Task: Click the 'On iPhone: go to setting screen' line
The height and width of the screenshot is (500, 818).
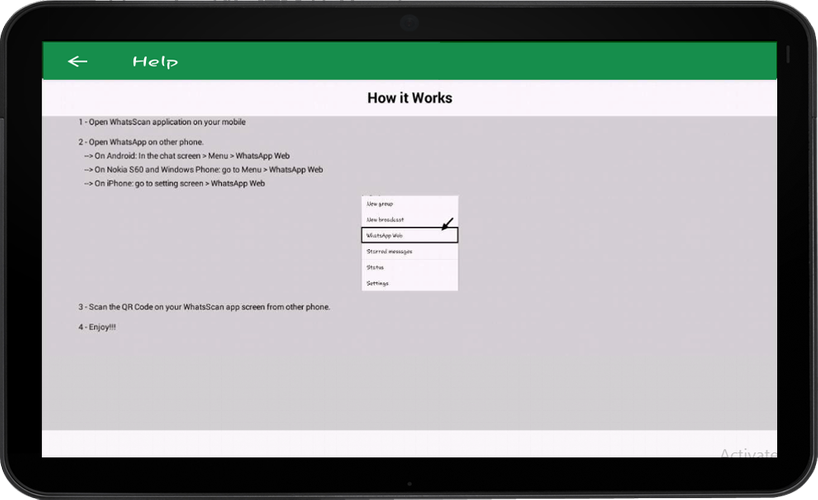Action: pyautogui.click(x=174, y=184)
